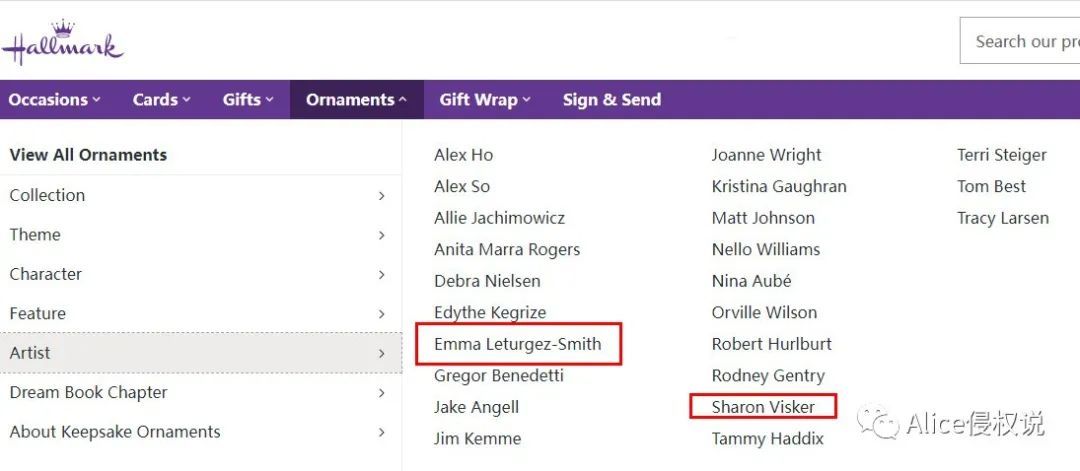Select View All Ornaments link

(88, 155)
